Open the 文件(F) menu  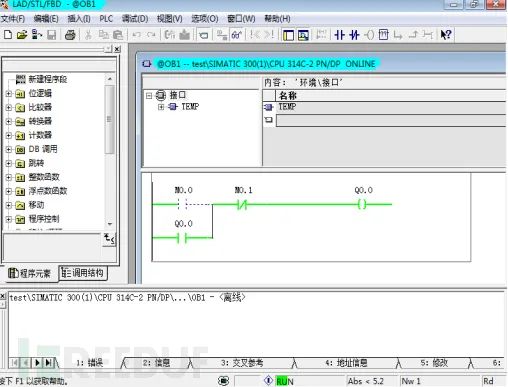[x=13, y=19]
